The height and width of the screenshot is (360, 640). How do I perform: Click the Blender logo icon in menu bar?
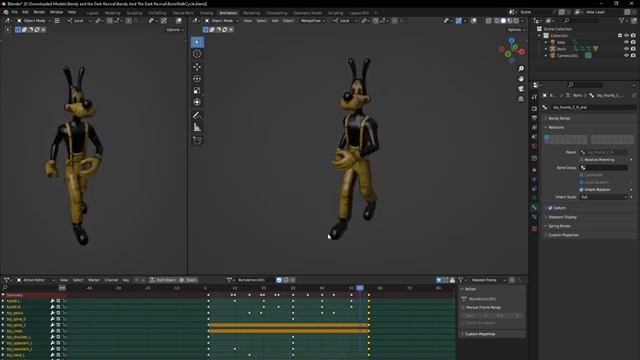tap(6, 12)
